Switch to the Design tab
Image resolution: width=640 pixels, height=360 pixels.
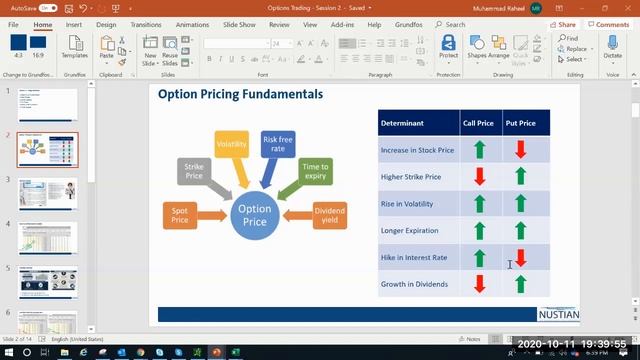[106, 24]
